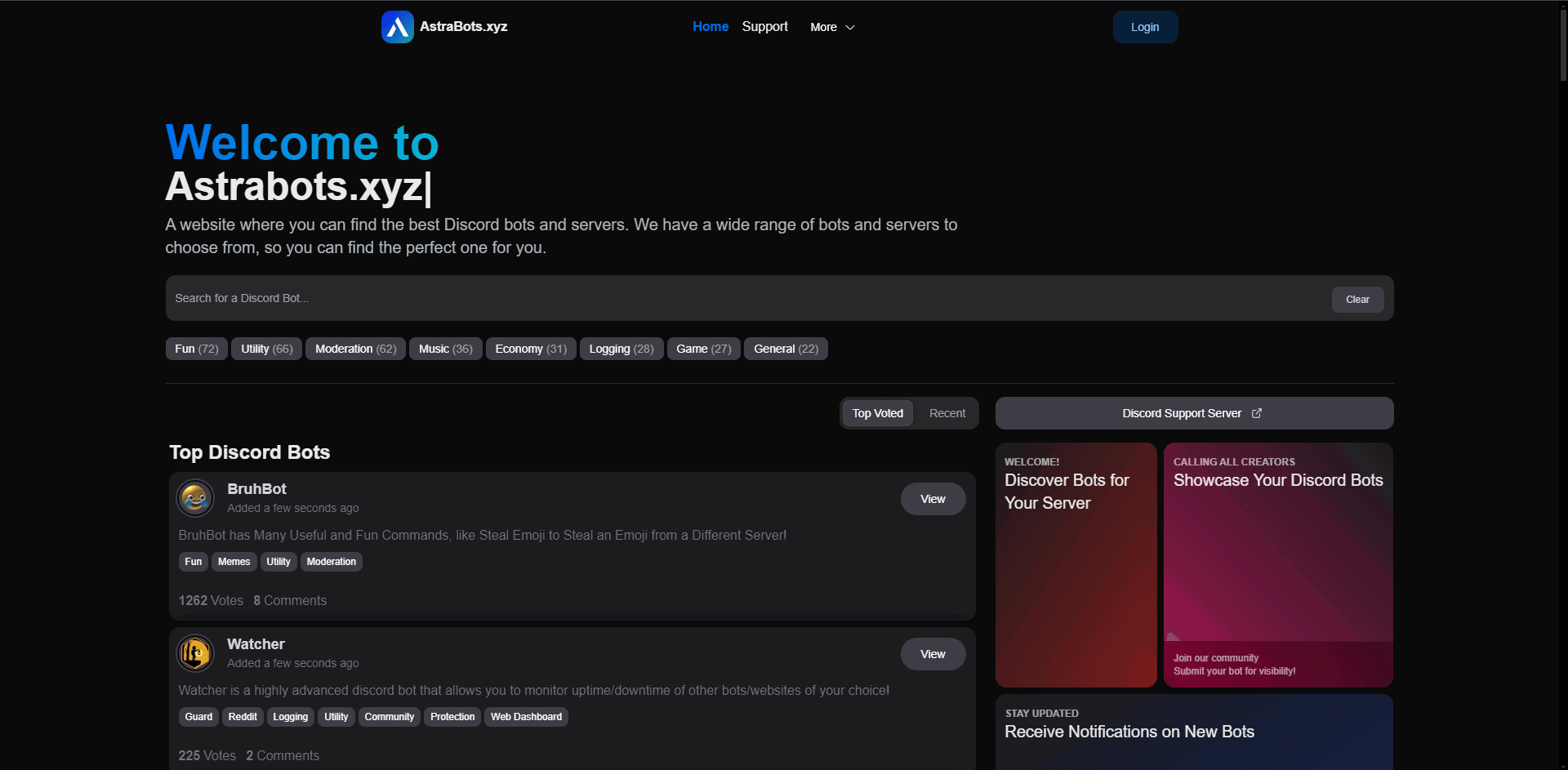
Task: Open BruhBot's avatar image
Action: (195, 497)
